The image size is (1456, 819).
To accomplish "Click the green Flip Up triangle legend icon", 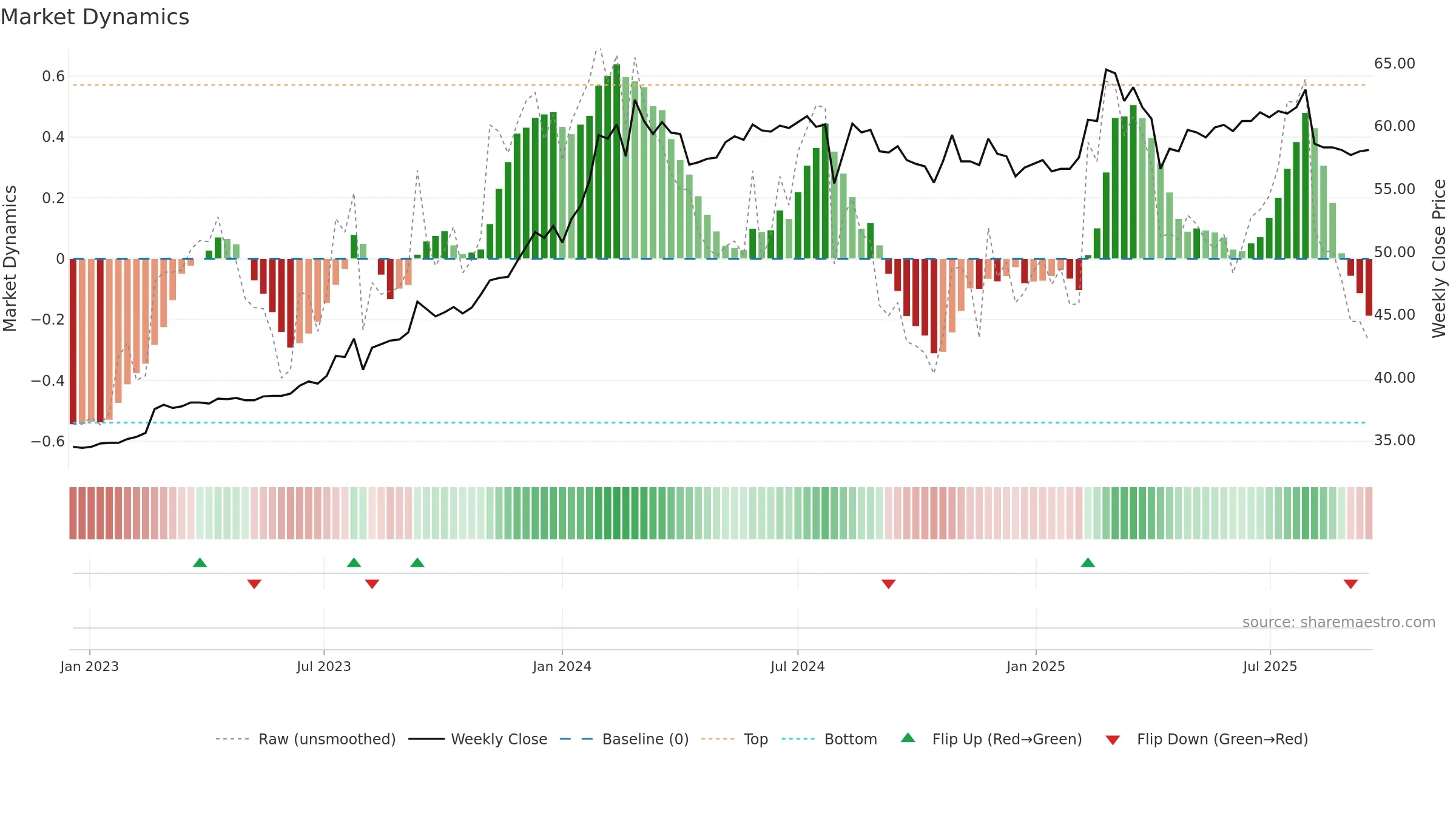I will click(908, 738).
